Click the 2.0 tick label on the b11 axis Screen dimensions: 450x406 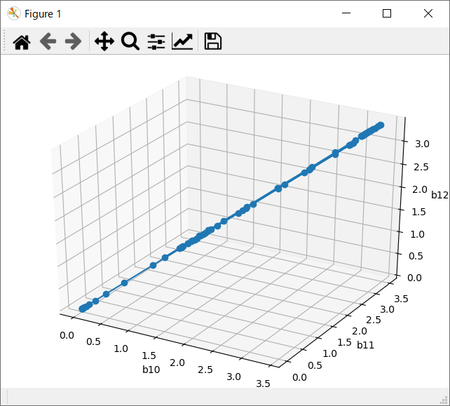[x=360, y=331]
